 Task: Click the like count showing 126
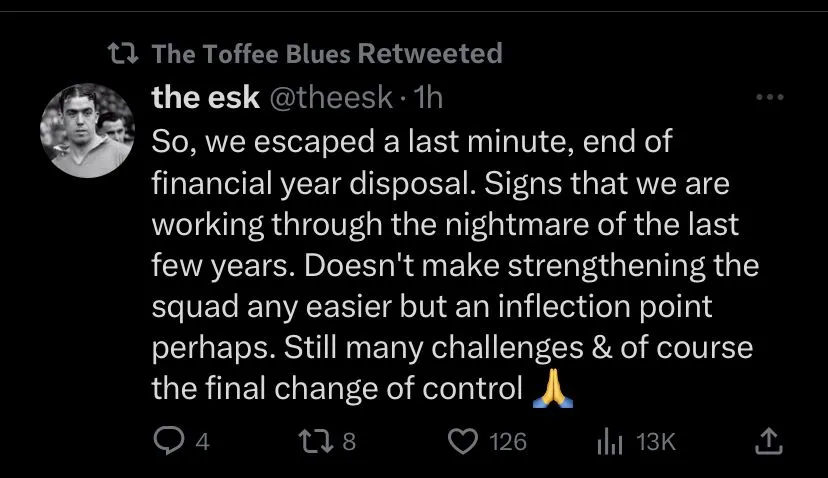[x=509, y=441]
